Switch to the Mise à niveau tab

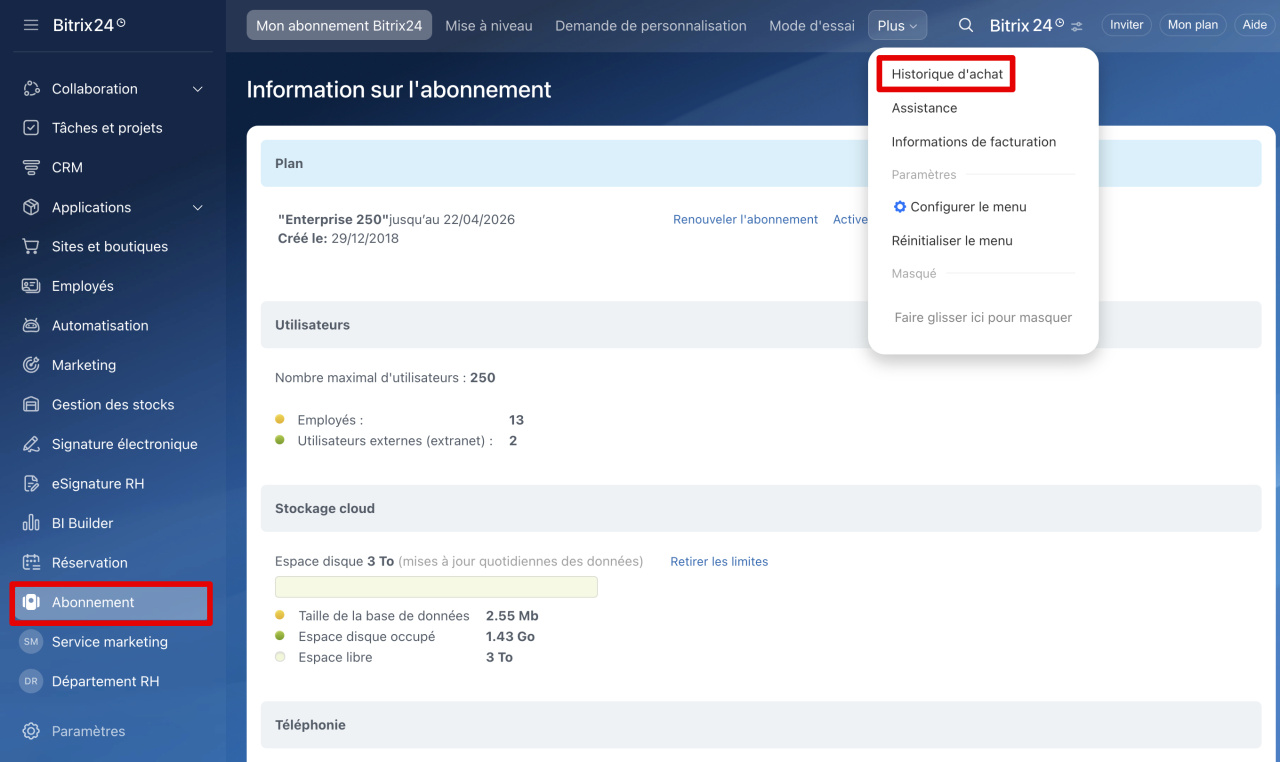(x=488, y=26)
